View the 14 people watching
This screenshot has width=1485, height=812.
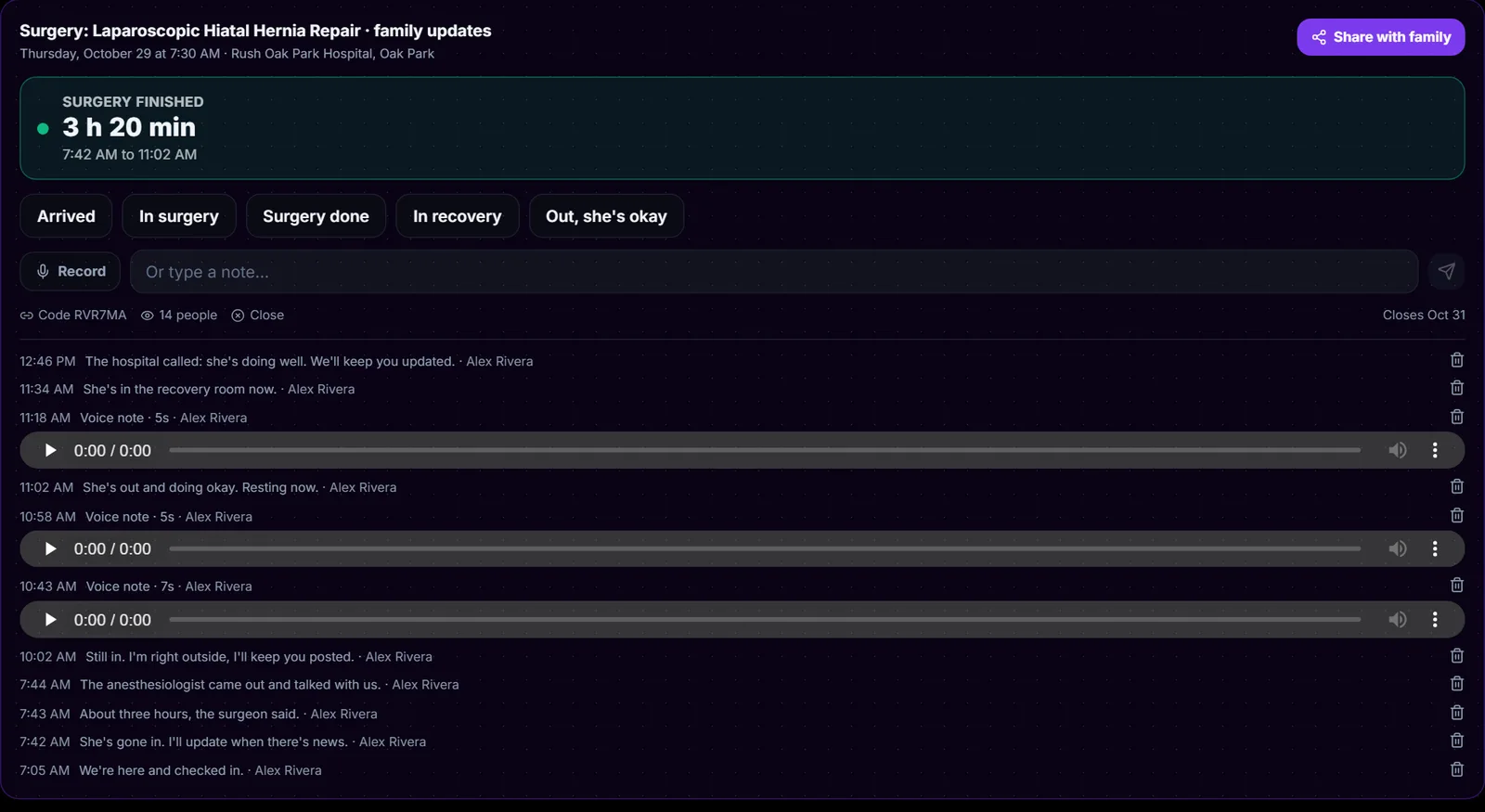(x=179, y=316)
